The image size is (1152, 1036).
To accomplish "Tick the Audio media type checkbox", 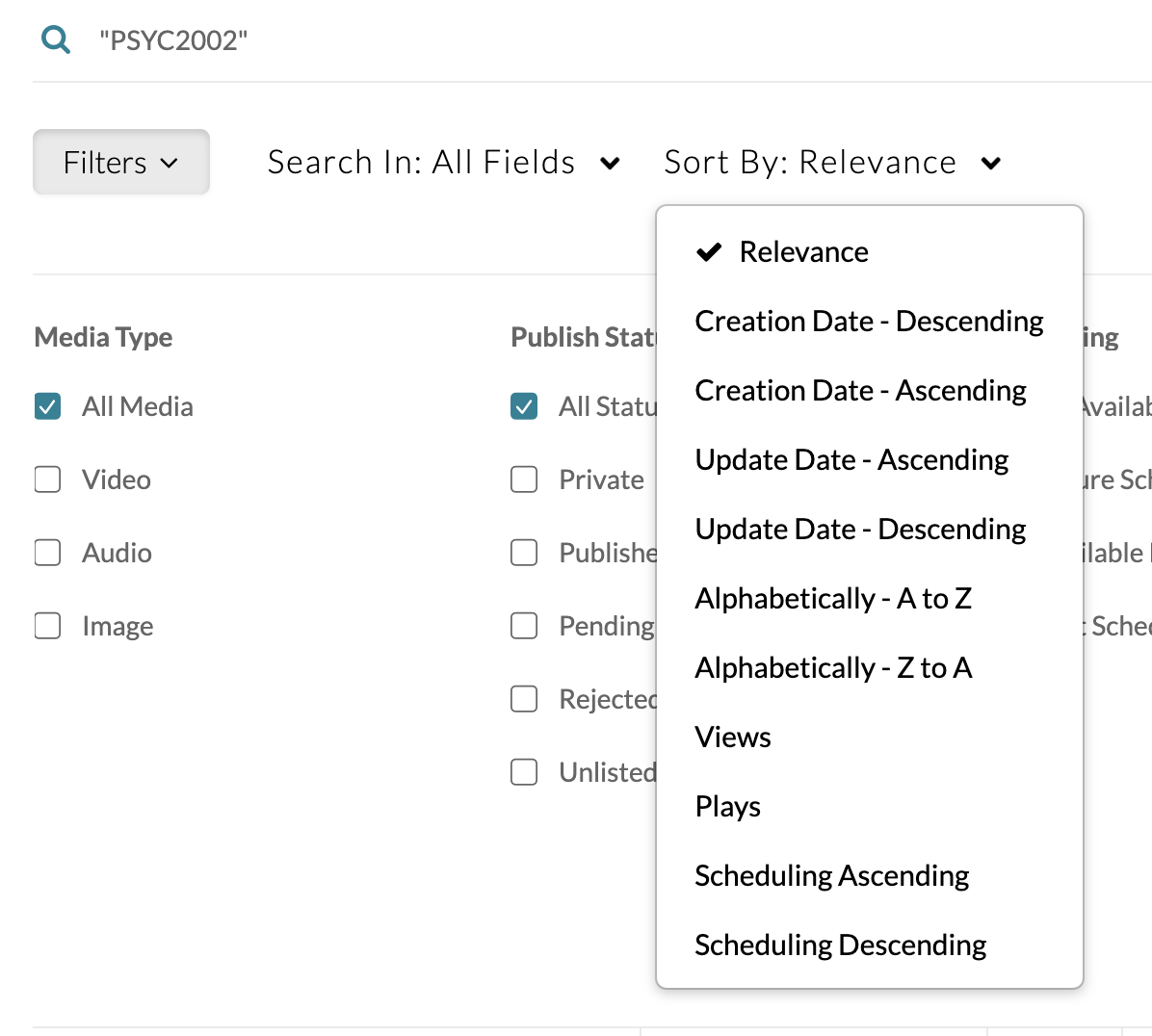I will pos(48,553).
